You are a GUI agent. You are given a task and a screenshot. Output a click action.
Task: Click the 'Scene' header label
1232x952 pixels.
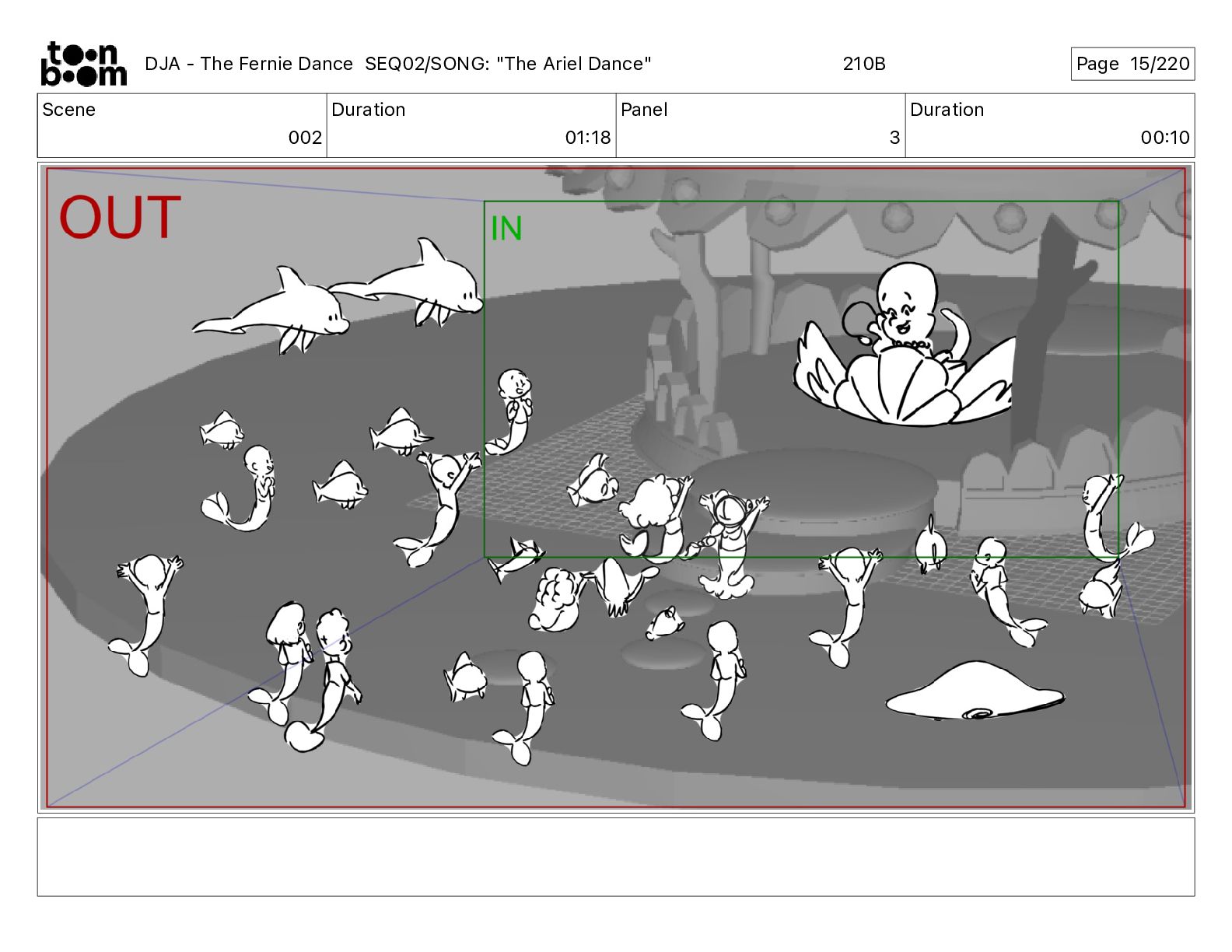click(69, 110)
